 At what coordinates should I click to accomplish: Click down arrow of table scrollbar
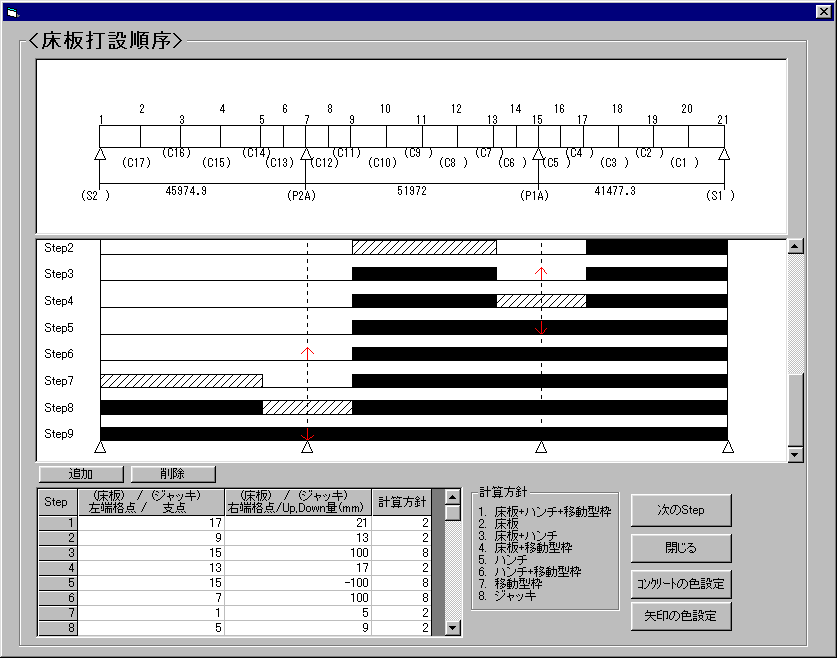(453, 628)
